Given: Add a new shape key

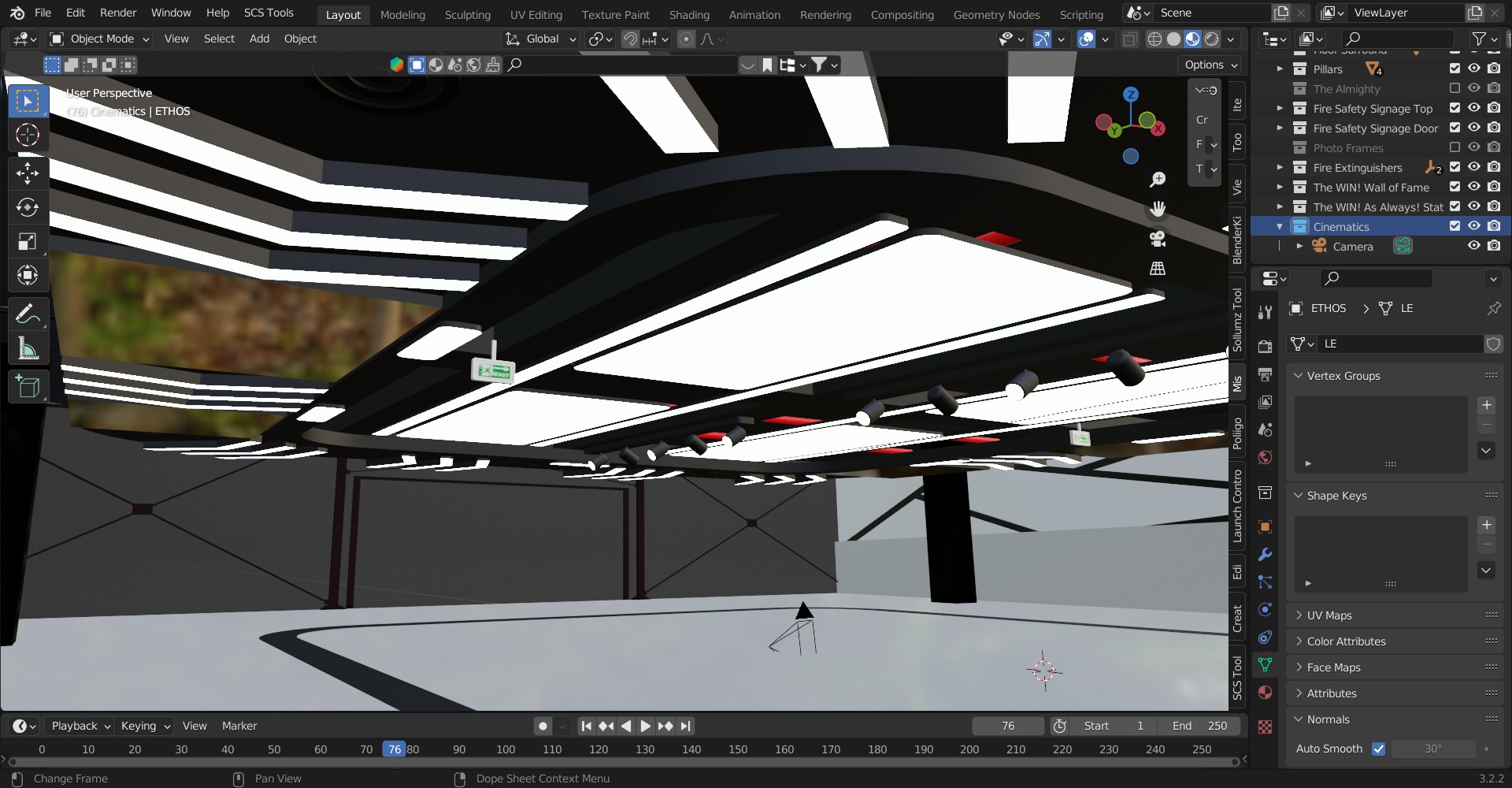Looking at the screenshot, I should coord(1486,525).
